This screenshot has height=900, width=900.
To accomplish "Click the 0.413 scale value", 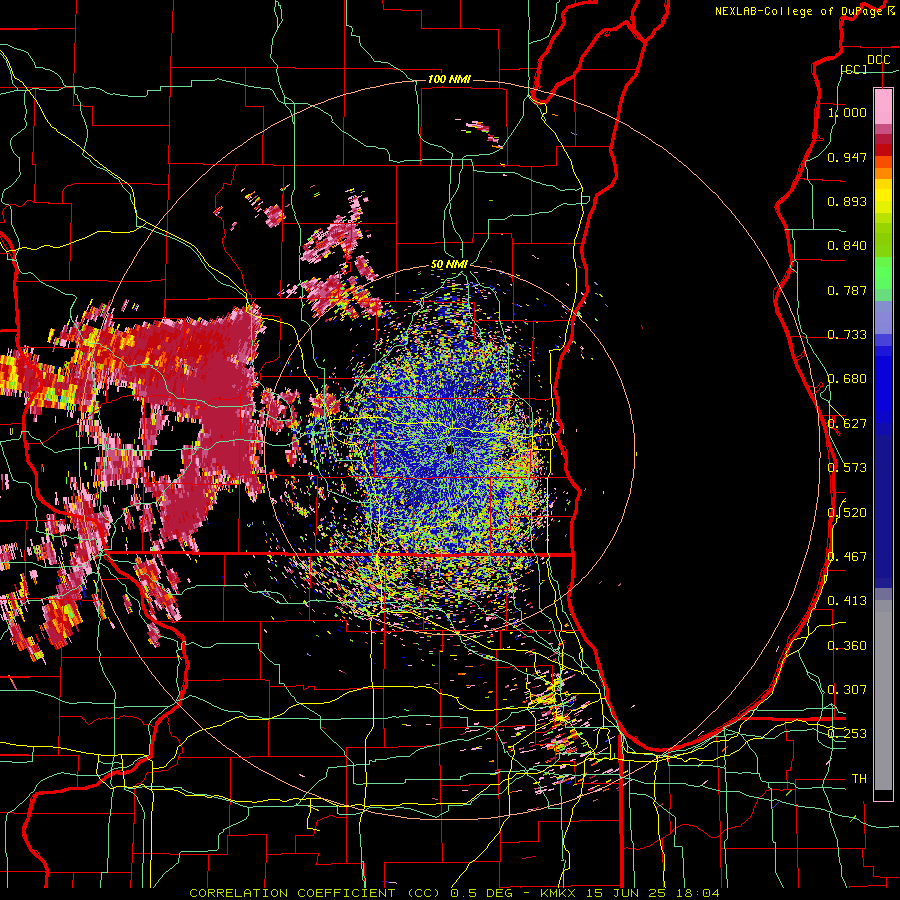I will click(x=847, y=601).
